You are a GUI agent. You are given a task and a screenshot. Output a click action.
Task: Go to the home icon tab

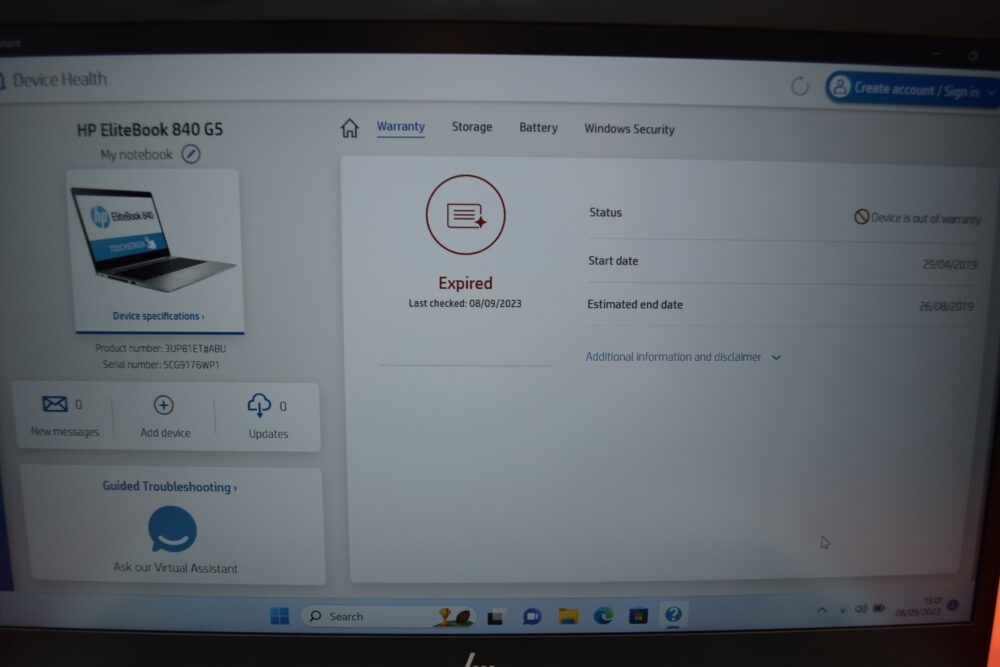click(x=349, y=128)
